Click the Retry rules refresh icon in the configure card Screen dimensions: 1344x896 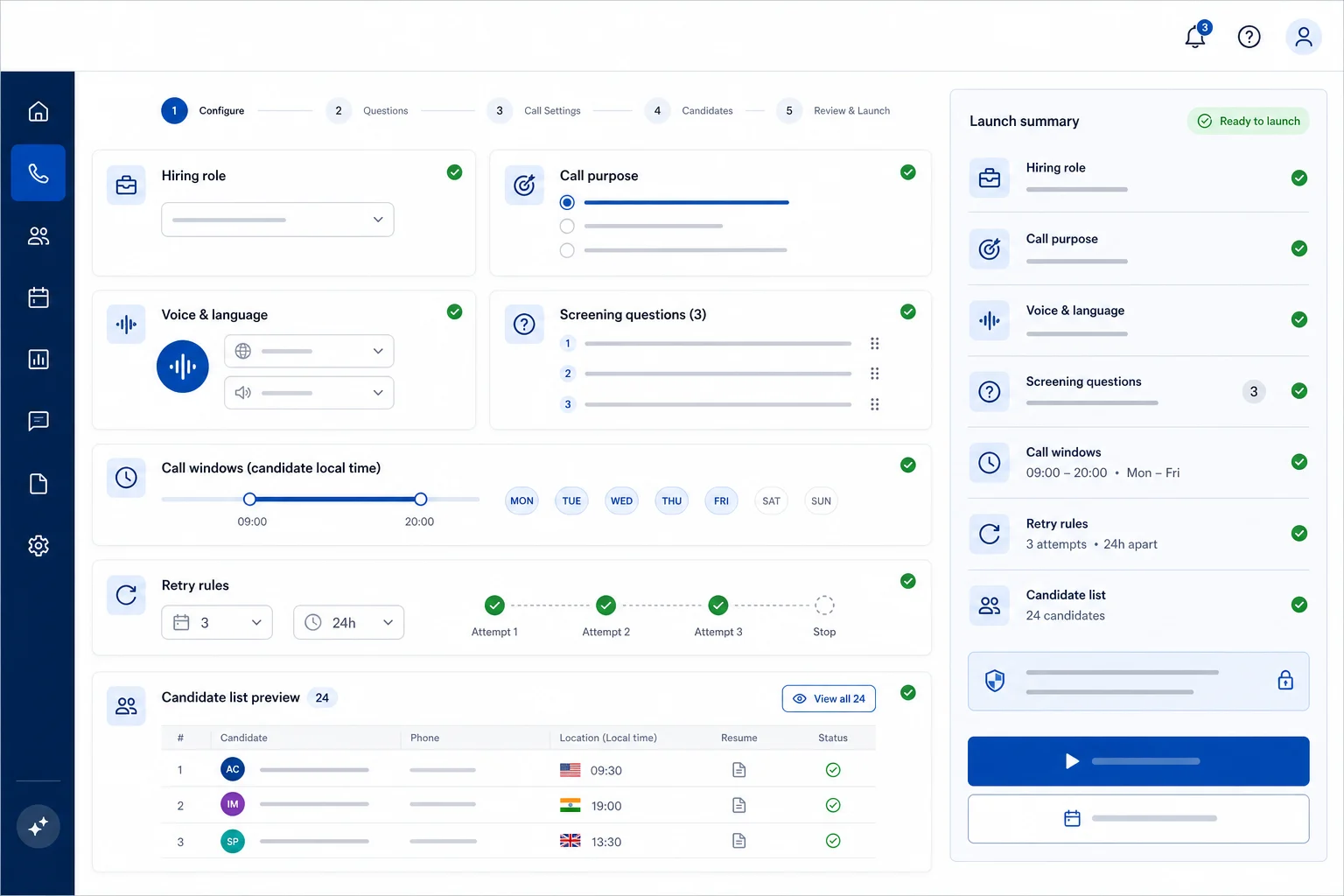[126, 595]
